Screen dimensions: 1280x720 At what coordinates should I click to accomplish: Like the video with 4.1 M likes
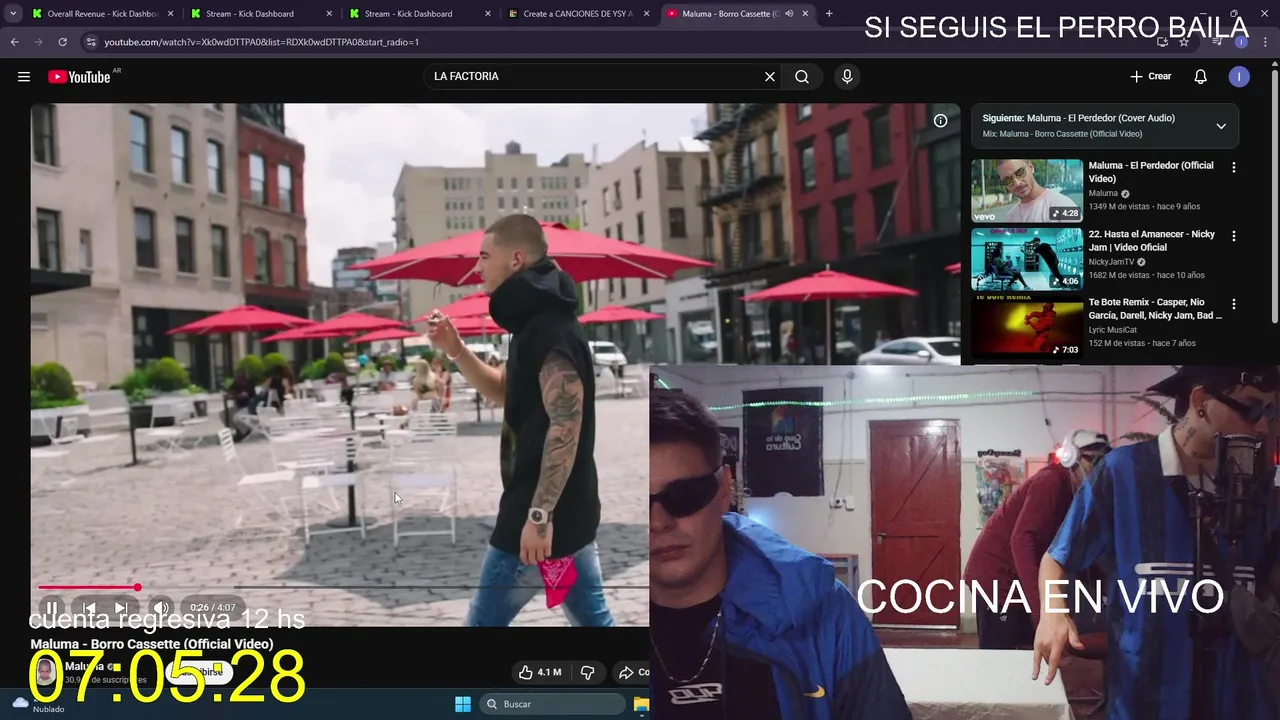click(x=540, y=672)
